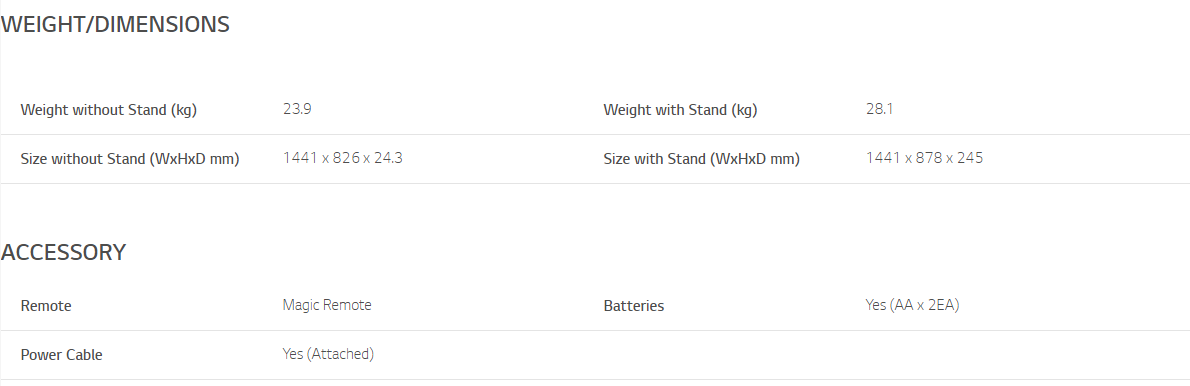Click the (kg) unit in Weight without Stand
The width and height of the screenshot is (1190, 386).
[184, 111]
